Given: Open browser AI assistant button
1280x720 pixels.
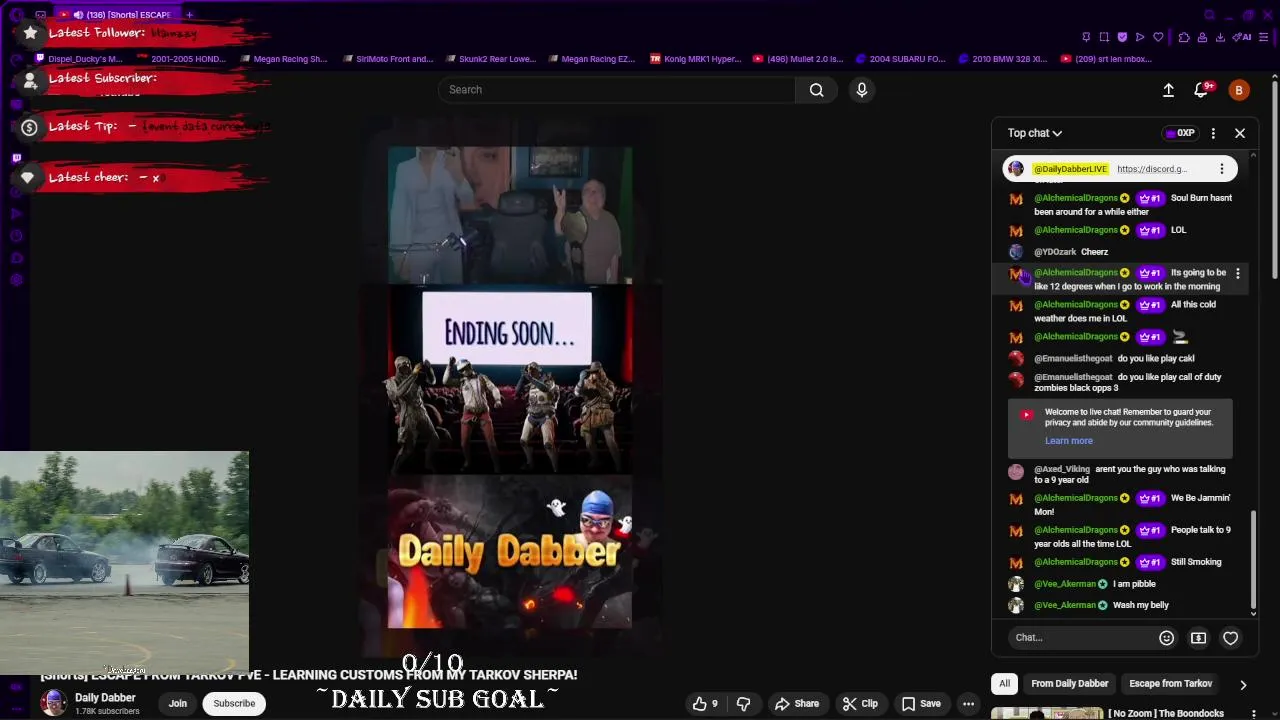Looking at the screenshot, I should click(x=1243, y=38).
